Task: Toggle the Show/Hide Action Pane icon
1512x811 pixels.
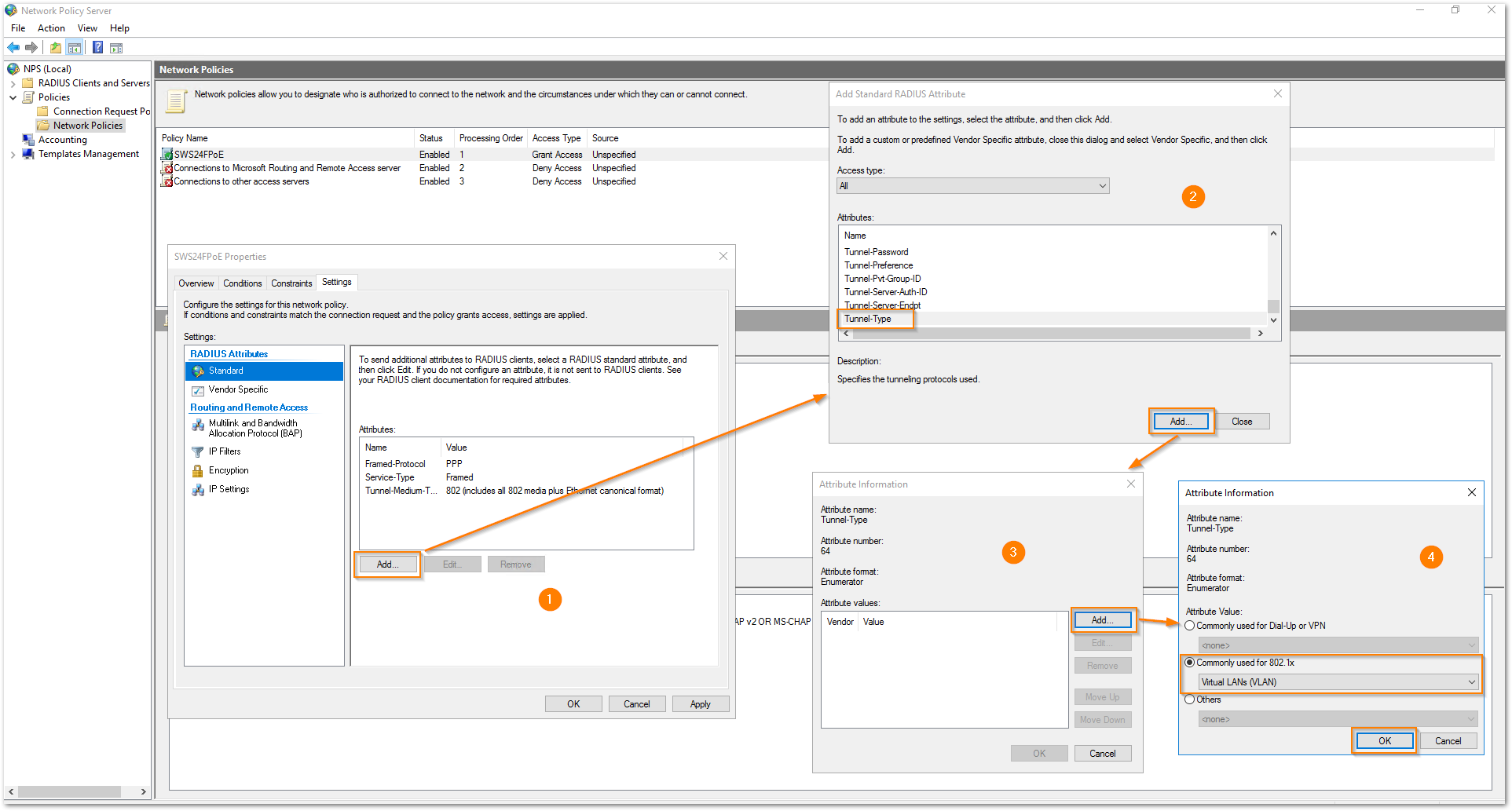Action: tap(116, 48)
